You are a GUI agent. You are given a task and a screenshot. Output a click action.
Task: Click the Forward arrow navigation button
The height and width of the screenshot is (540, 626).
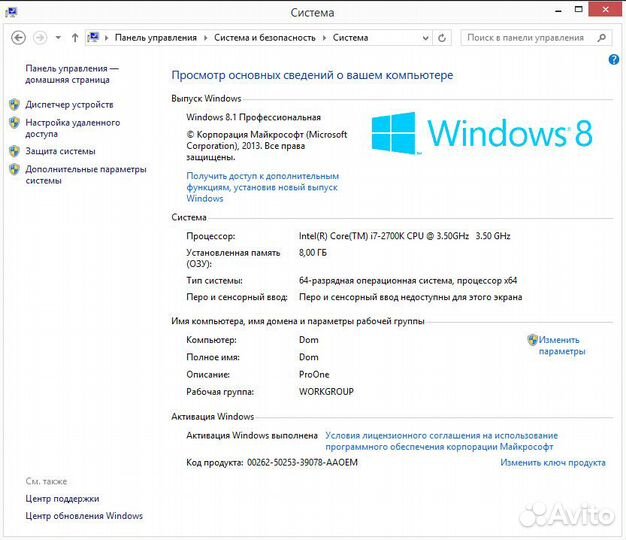40,38
